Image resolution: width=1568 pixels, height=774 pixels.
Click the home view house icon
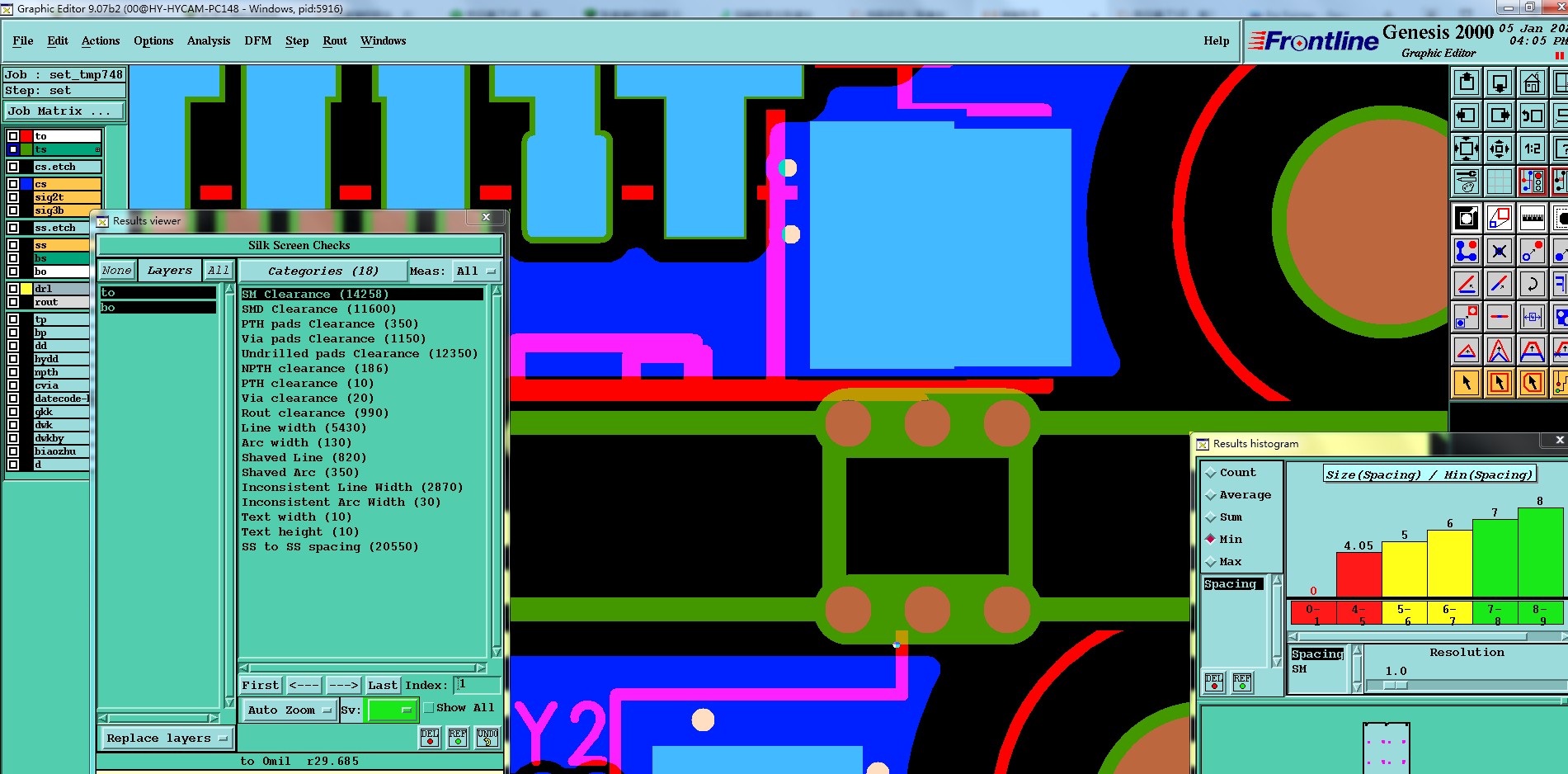[x=1533, y=83]
